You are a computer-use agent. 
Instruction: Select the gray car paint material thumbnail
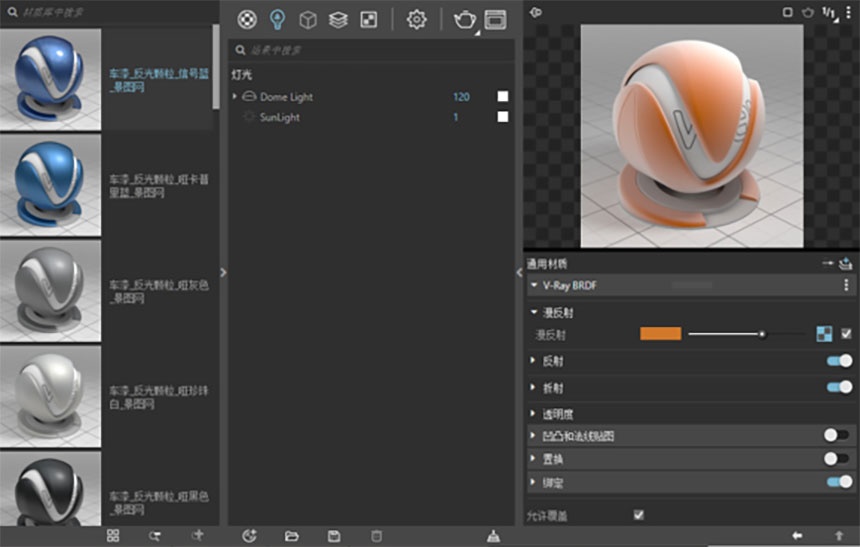pos(50,291)
